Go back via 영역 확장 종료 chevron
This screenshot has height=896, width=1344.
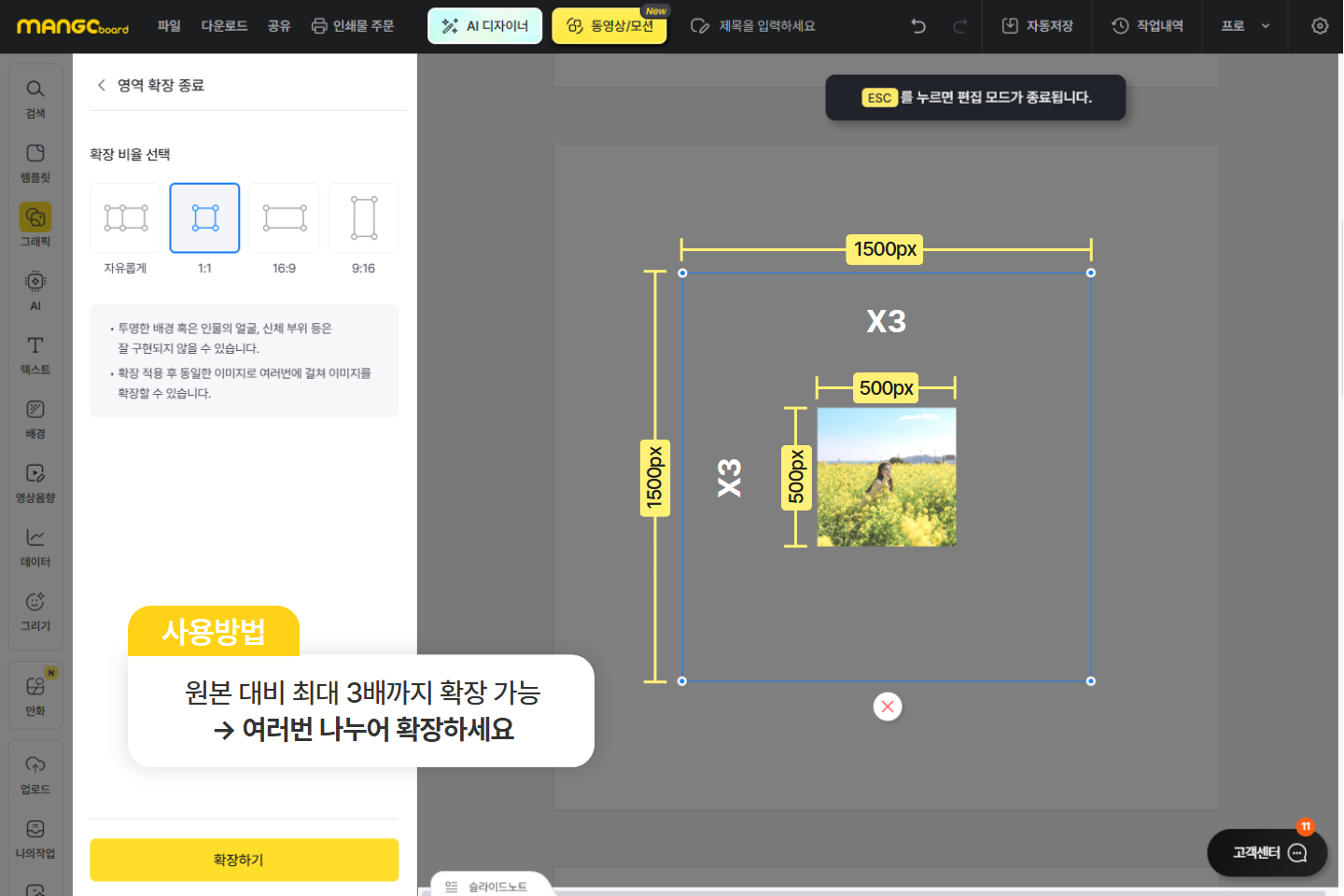point(102,85)
